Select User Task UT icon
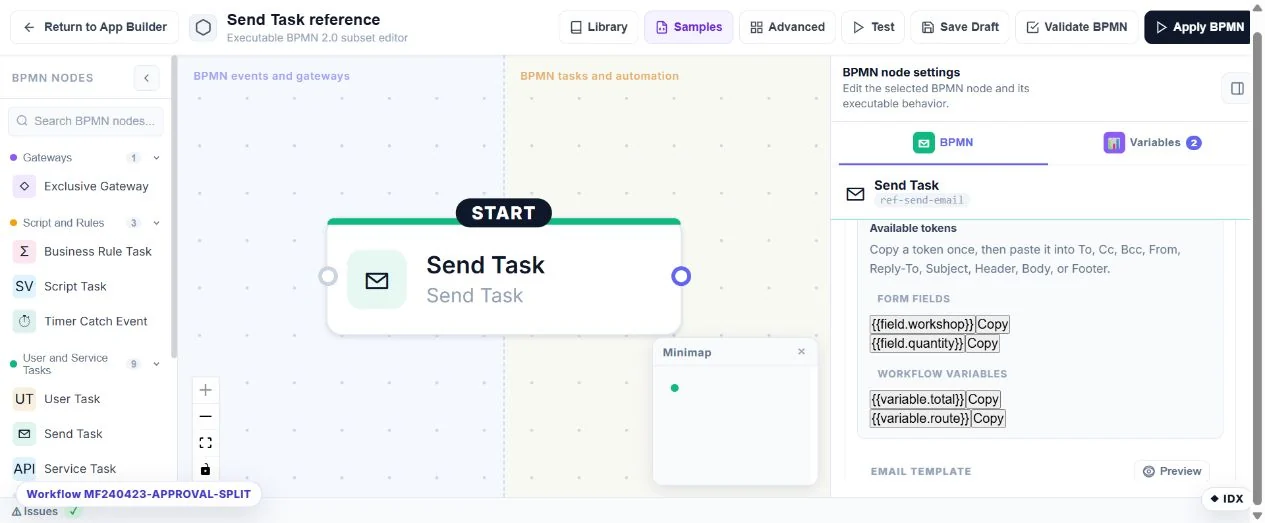This screenshot has width=1265, height=523. (x=24, y=399)
